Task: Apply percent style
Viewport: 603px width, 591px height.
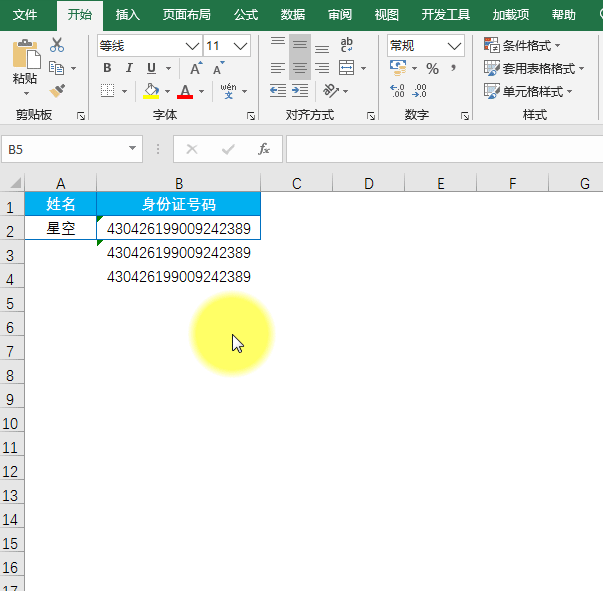Action: click(x=432, y=69)
